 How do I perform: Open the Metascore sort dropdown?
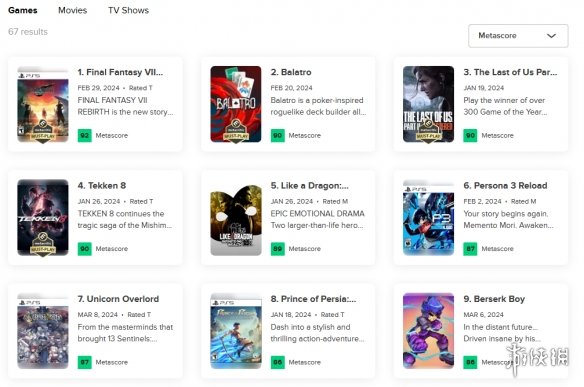[x=518, y=36]
